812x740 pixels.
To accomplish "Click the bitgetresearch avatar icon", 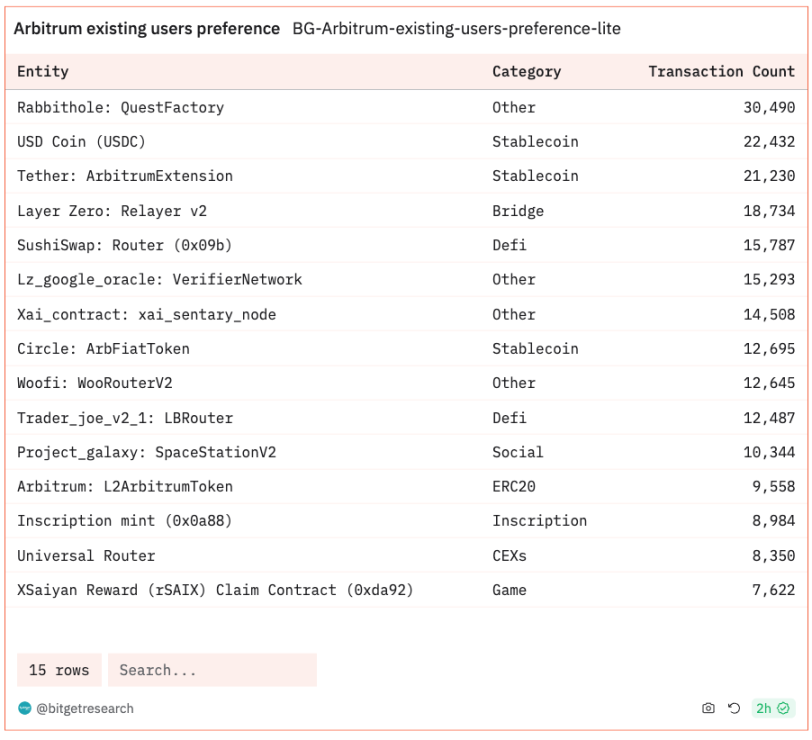I will tap(25, 709).
